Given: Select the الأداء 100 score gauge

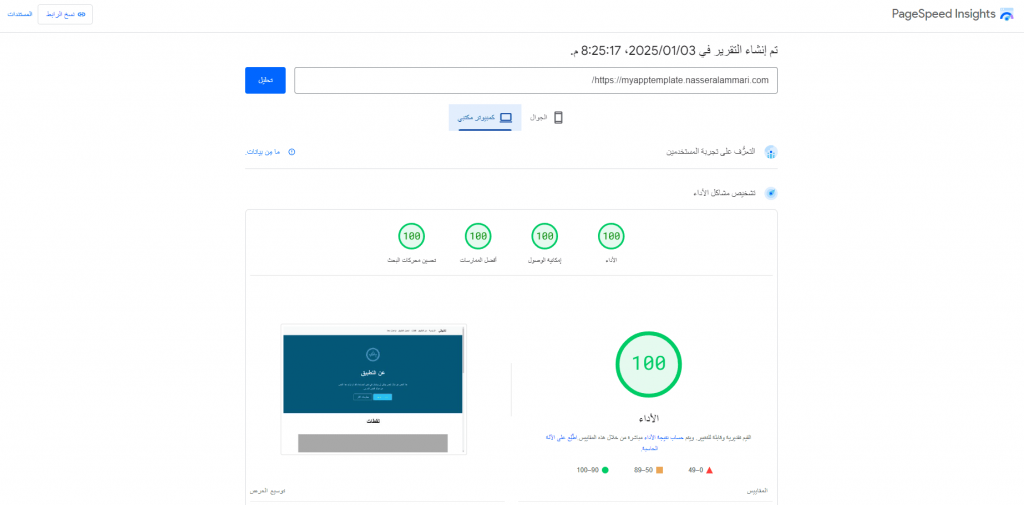Looking at the screenshot, I should 611,236.
